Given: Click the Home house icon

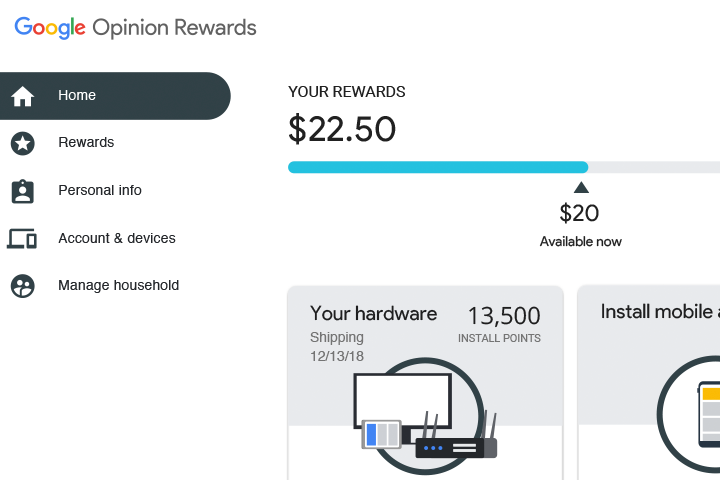Looking at the screenshot, I should tap(22, 96).
